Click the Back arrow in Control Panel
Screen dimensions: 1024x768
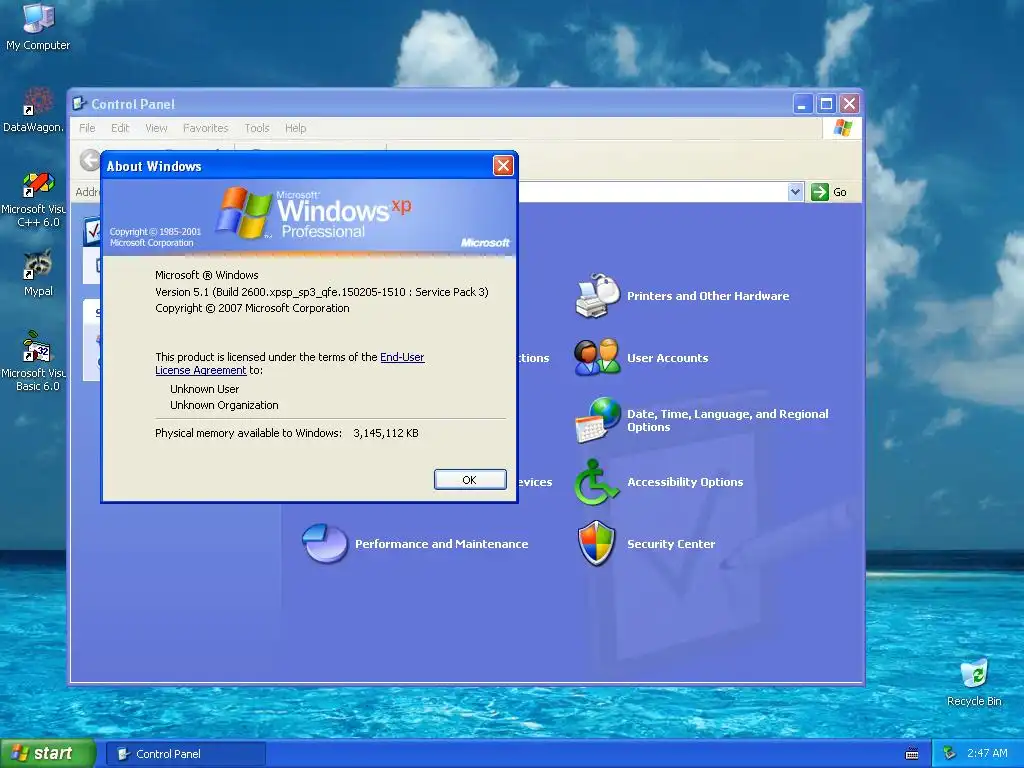(x=90, y=160)
